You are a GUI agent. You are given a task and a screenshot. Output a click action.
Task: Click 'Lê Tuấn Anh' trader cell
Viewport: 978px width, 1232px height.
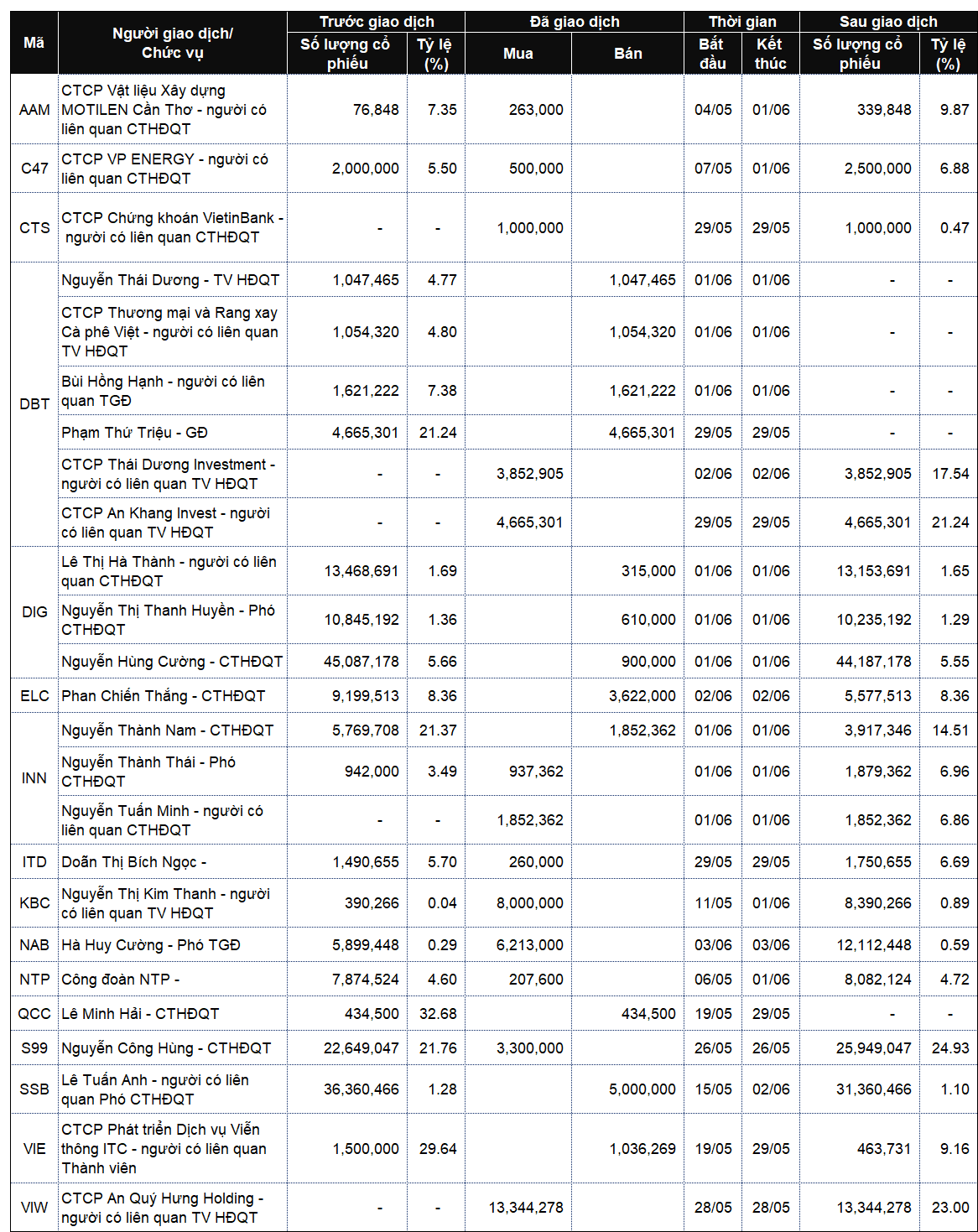pyautogui.click(x=173, y=1089)
